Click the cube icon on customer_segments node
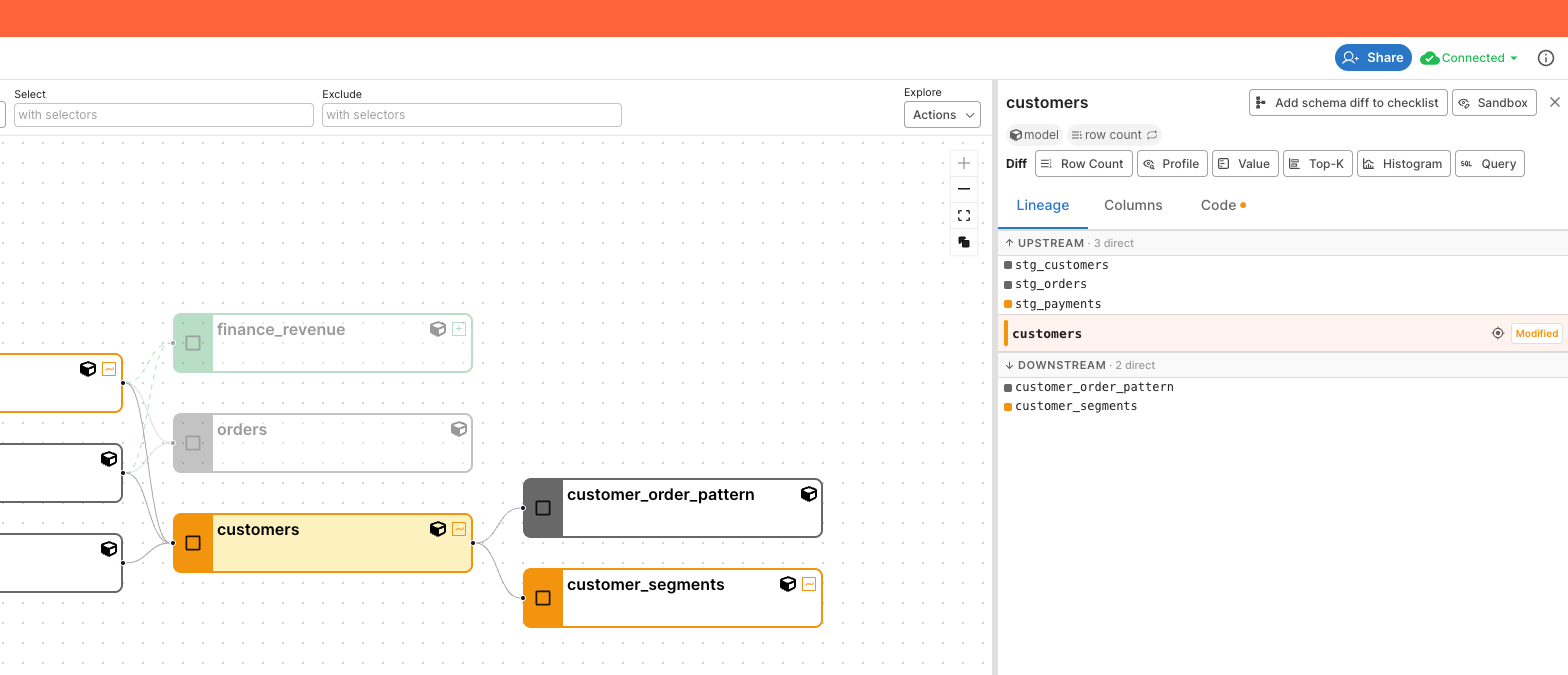Screen dimensions: 1568x675 tap(788, 584)
